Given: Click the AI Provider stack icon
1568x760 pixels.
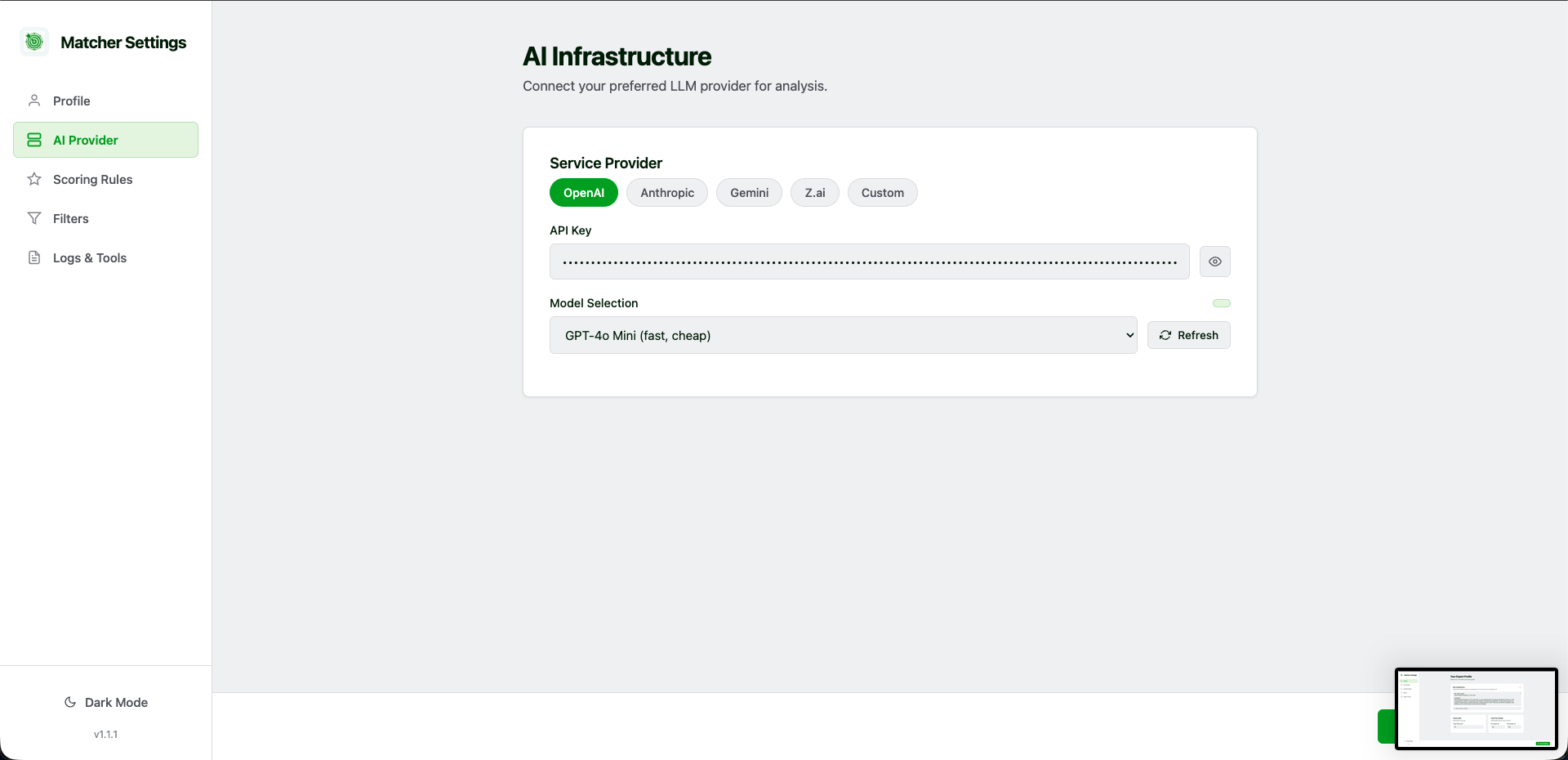Looking at the screenshot, I should tap(33, 140).
